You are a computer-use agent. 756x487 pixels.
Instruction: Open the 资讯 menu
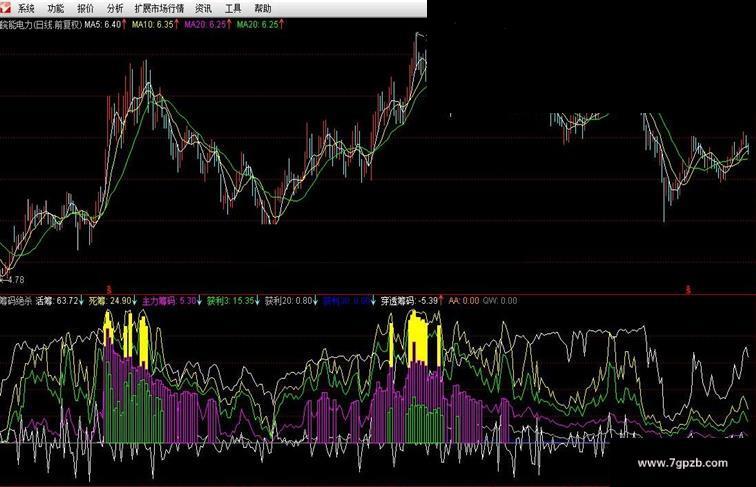coord(203,8)
